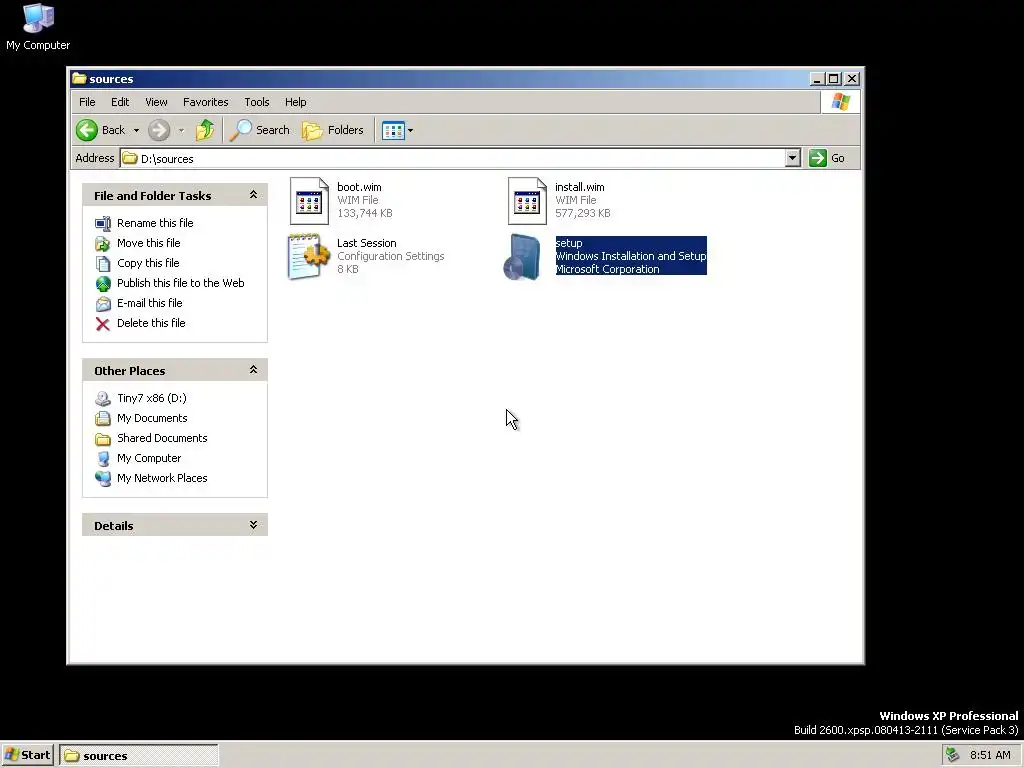Viewport: 1024px width, 768px height.
Task: Click Publish this file to the Web
Action: pyautogui.click(x=180, y=283)
